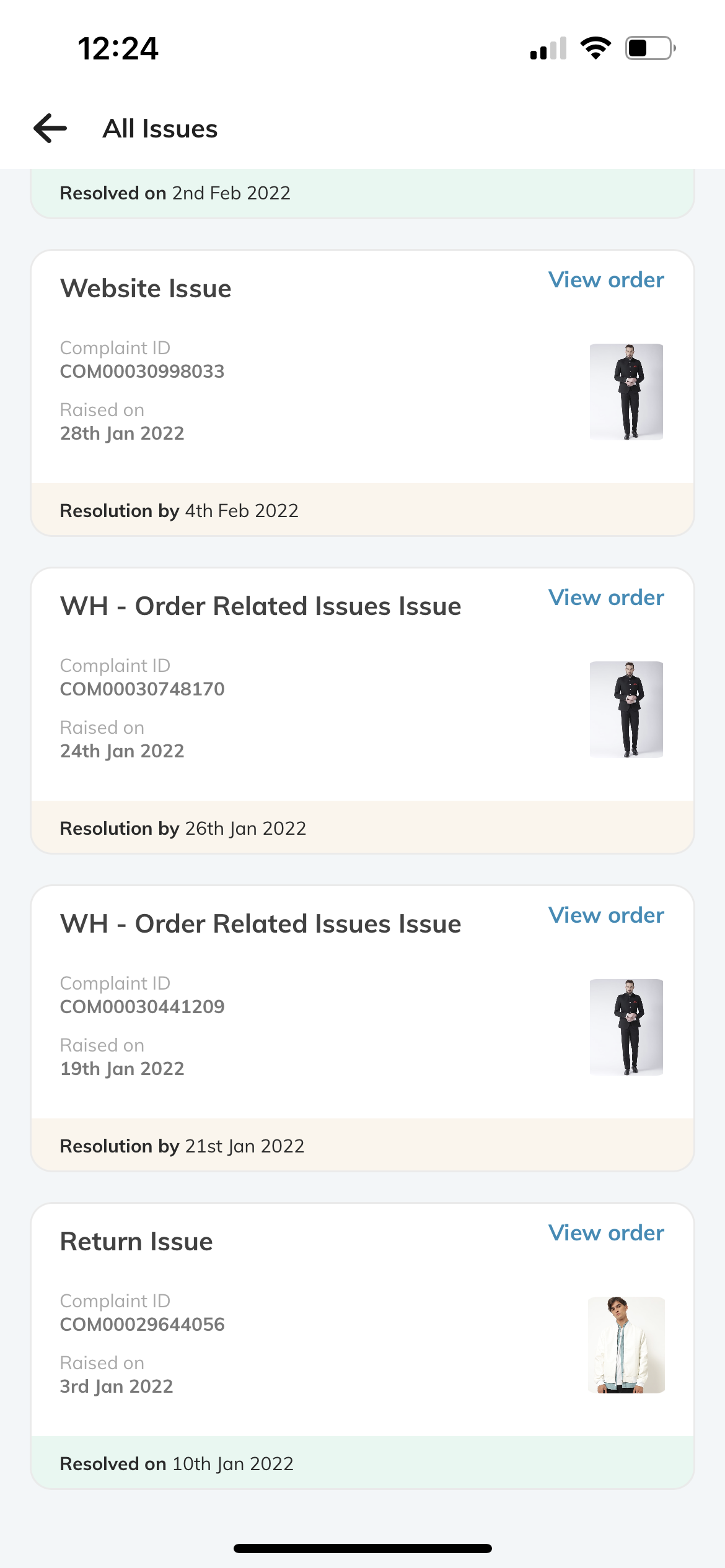
Task: Tap product thumbnail in Website Issue card
Action: (x=626, y=391)
